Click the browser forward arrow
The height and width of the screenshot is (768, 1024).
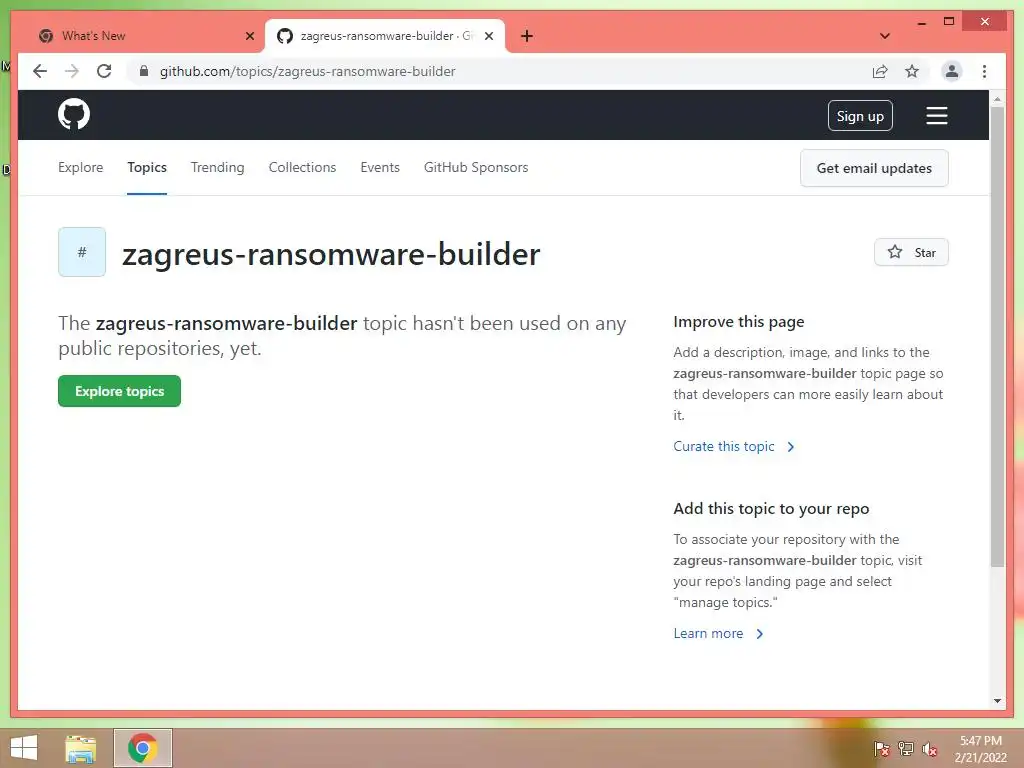72,71
